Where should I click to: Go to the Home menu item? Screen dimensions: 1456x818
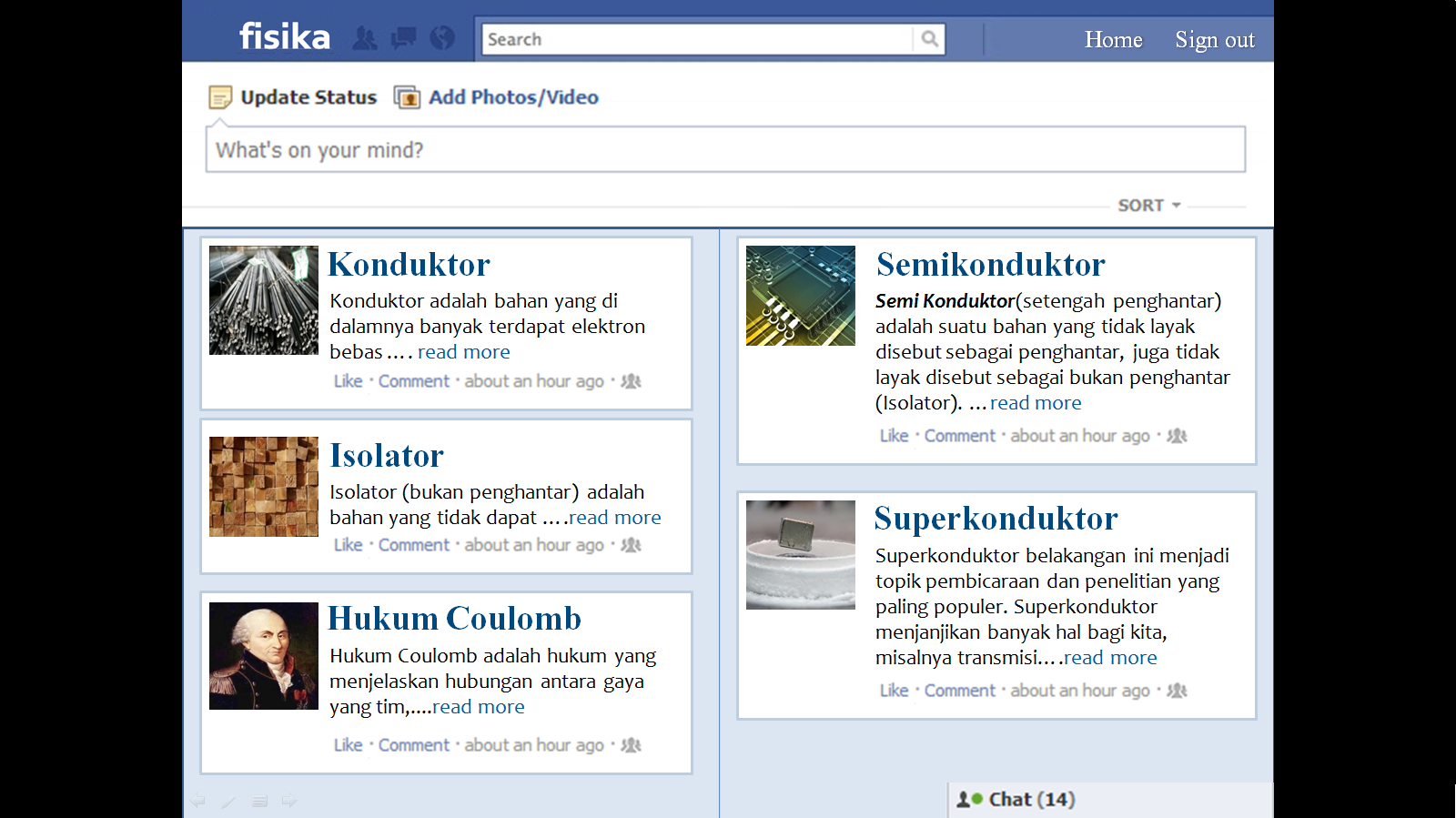pos(1113,40)
